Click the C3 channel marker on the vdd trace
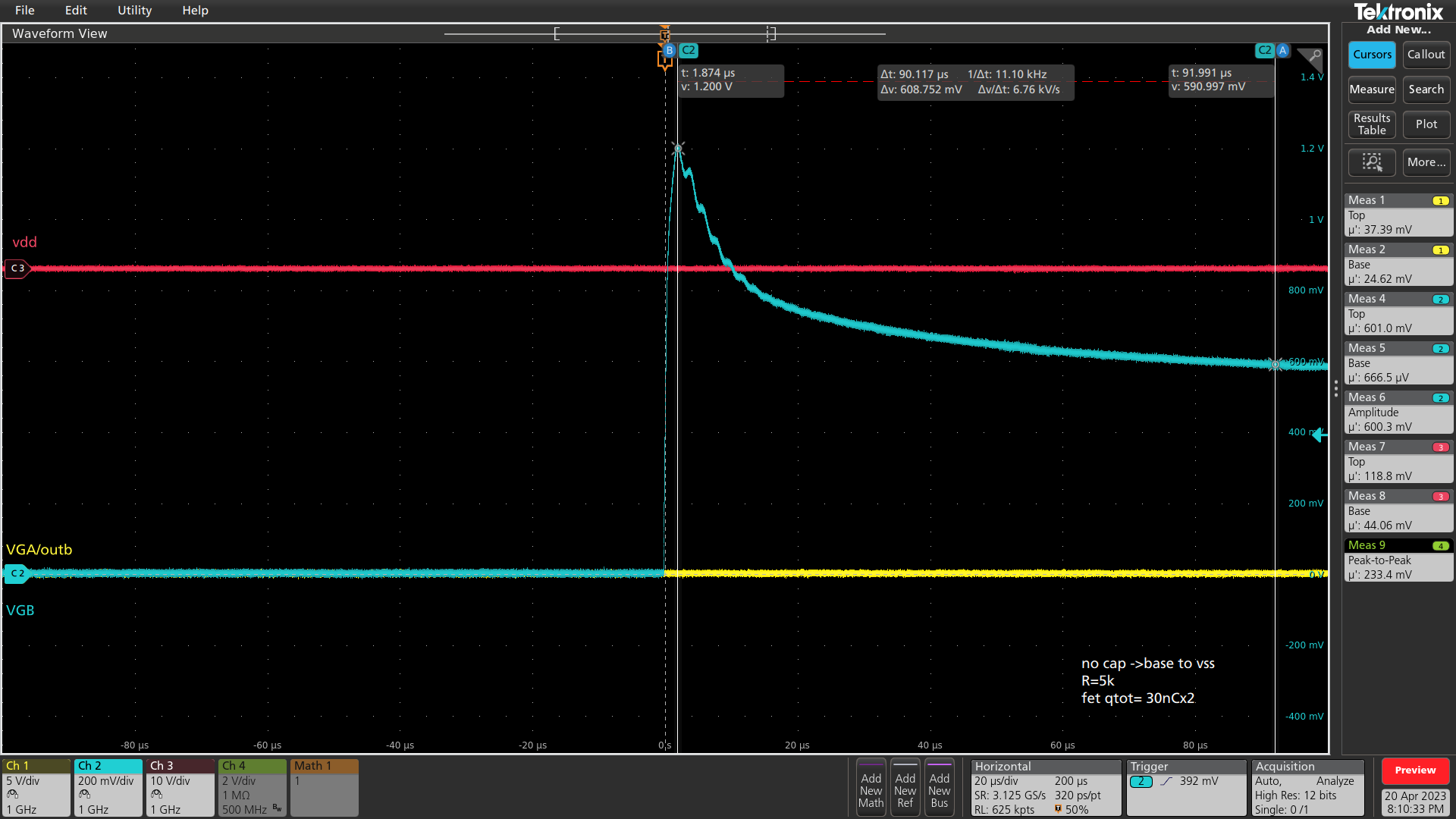The width and height of the screenshot is (1456, 819). (18, 268)
